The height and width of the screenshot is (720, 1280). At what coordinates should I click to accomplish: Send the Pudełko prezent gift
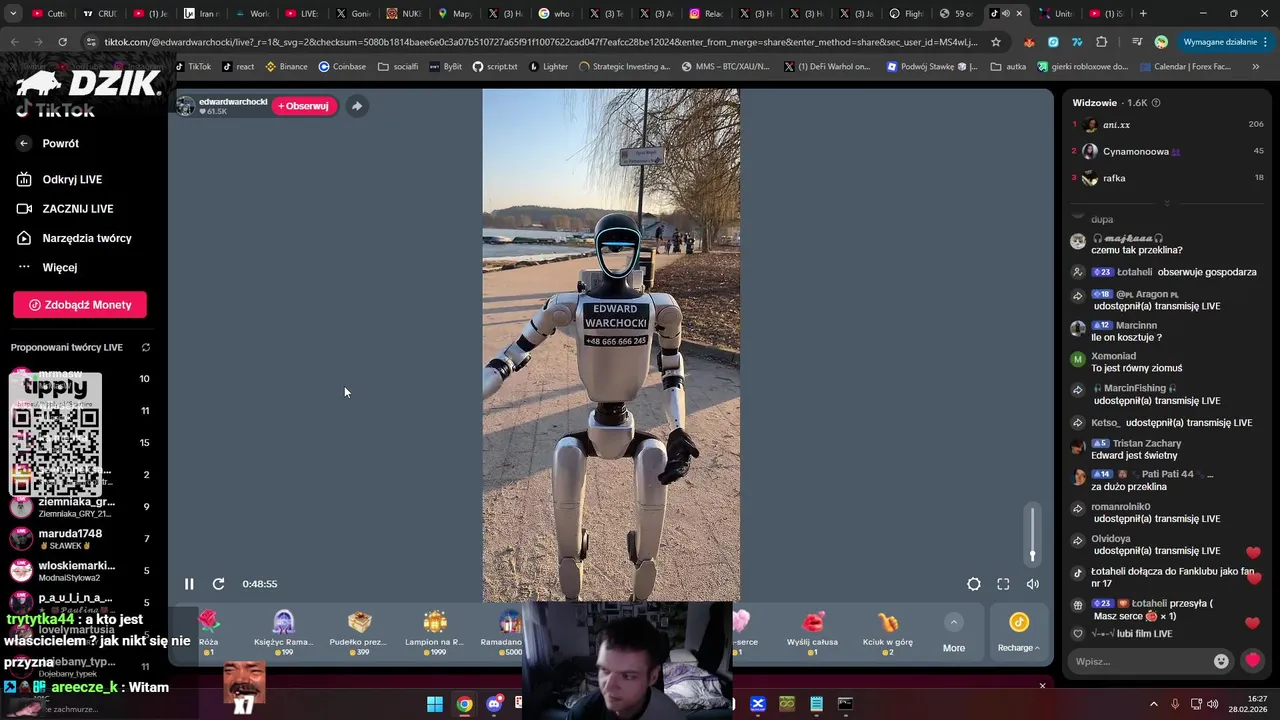tap(359, 632)
